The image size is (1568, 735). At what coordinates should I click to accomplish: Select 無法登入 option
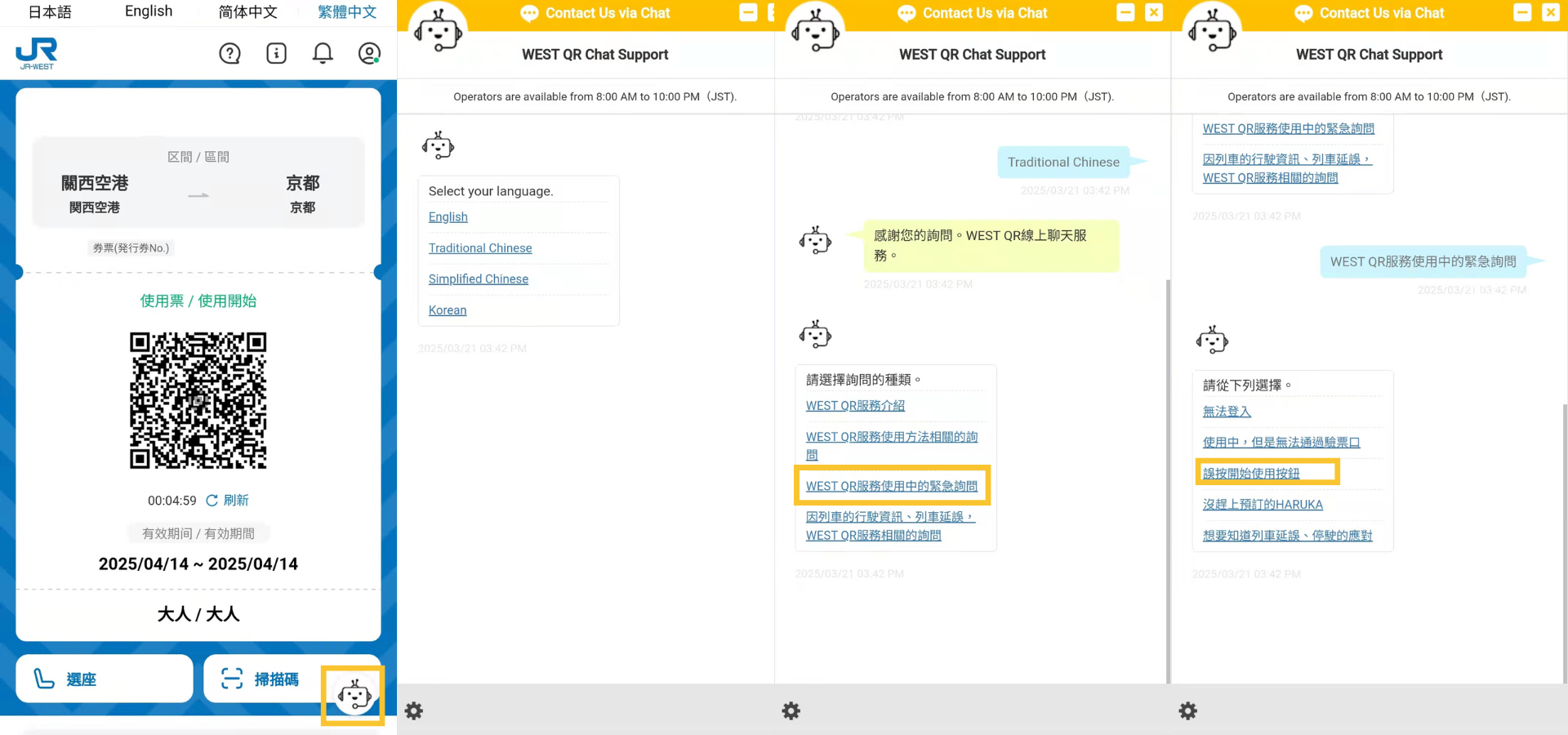pyautogui.click(x=1227, y=412)
